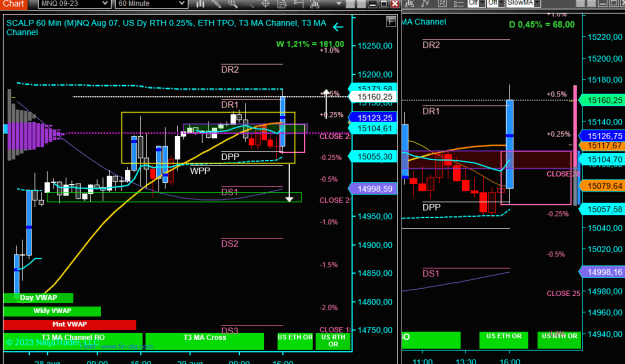Toggle the red Mnt VWAP button

70,325
